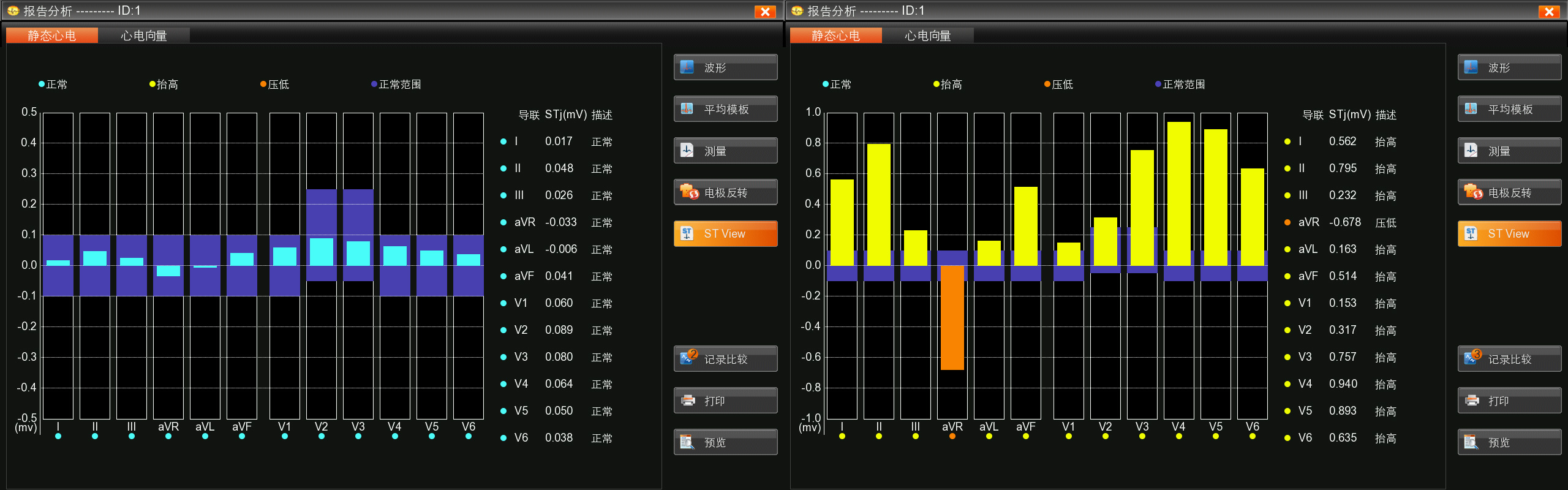Click the 正常范围 purple legend dot in left window
The width and height of the screenshot is (1568, 490).
(x=374, y=84)
